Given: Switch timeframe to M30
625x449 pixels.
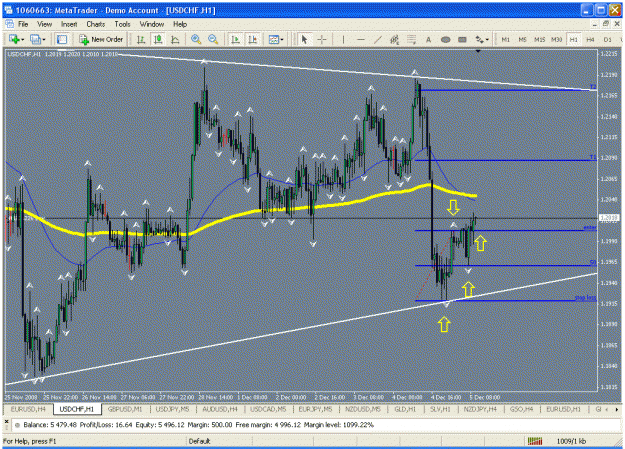Looking at the screenshot, I should 556,39.
